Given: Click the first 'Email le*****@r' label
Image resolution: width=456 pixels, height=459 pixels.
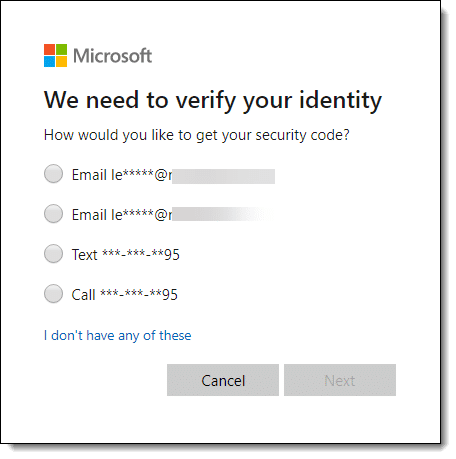Looking at the screenshot, I should tap(122, 175).
